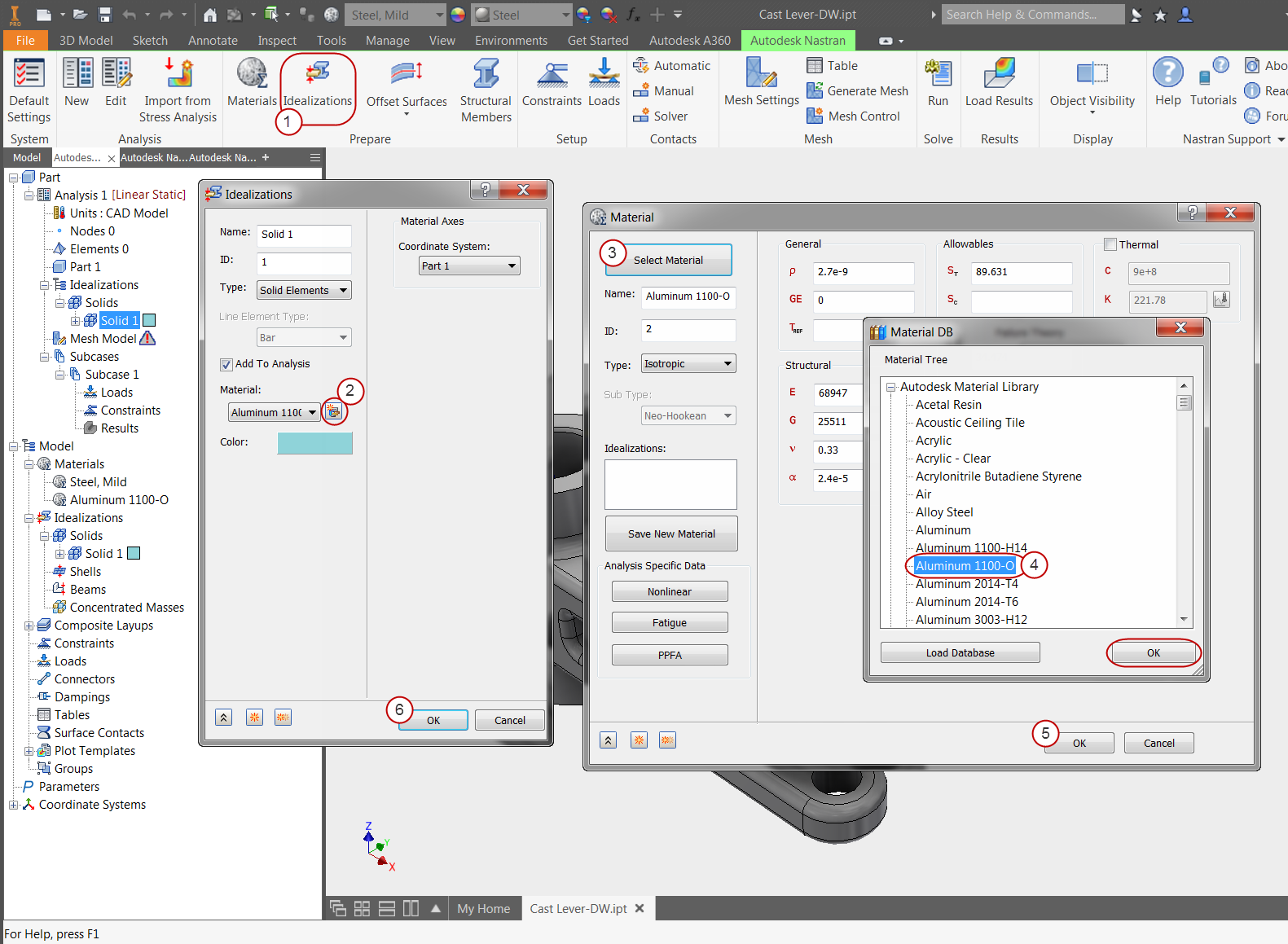Screen dimensions: 1288x944
Task: Open Mesh Settings
Action: tap(762, 82)
